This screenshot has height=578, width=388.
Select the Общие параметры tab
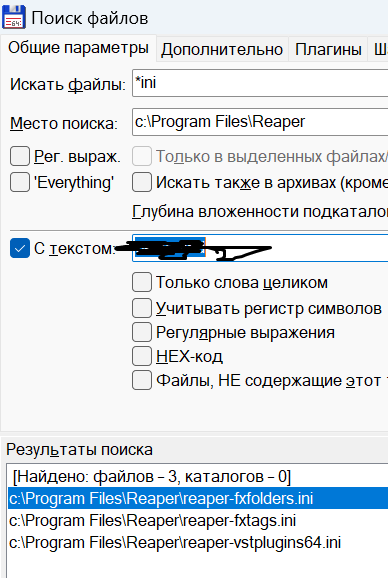78,48
